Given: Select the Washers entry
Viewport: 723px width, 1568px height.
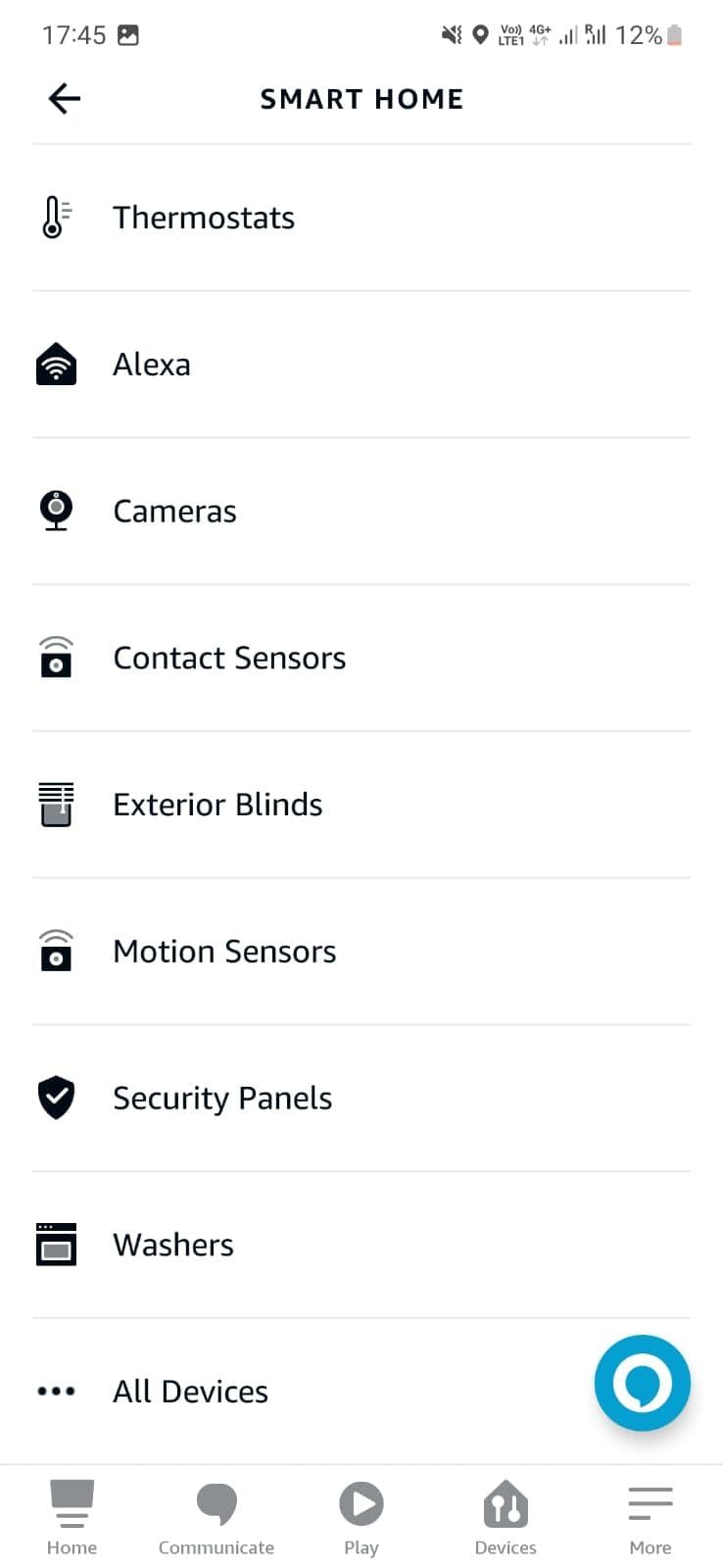Looking at the screenshot, I should (173, 1245).
